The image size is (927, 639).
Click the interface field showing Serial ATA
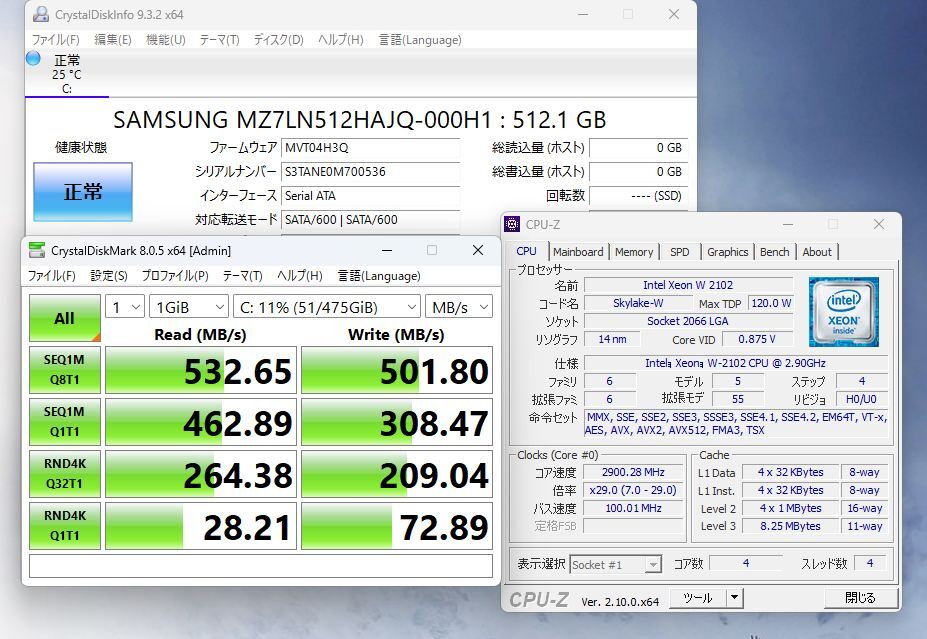(371, 196)
